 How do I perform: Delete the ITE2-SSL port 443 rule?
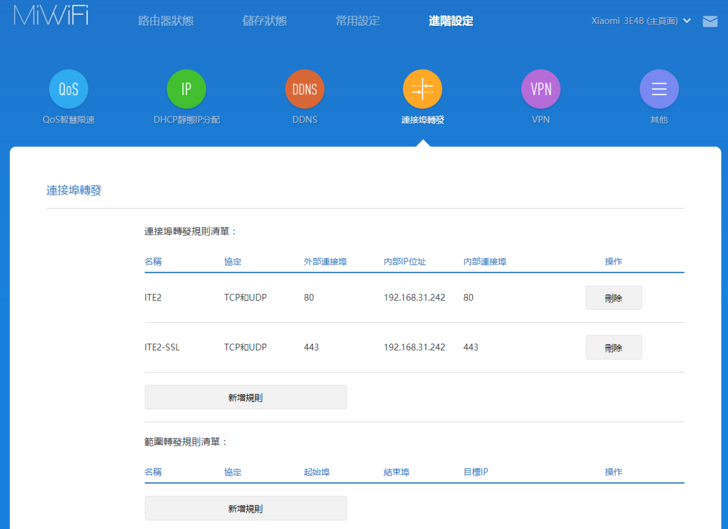[613, 348]
